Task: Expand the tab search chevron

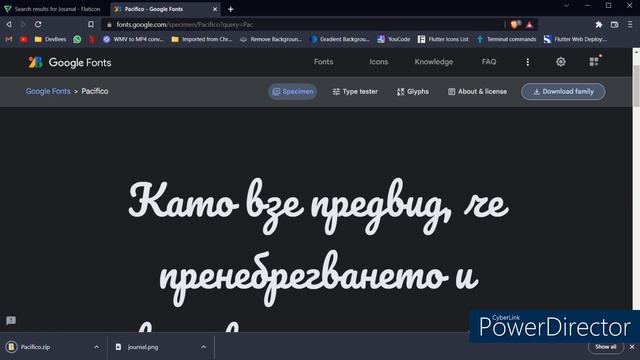Action: coord(566,5)
